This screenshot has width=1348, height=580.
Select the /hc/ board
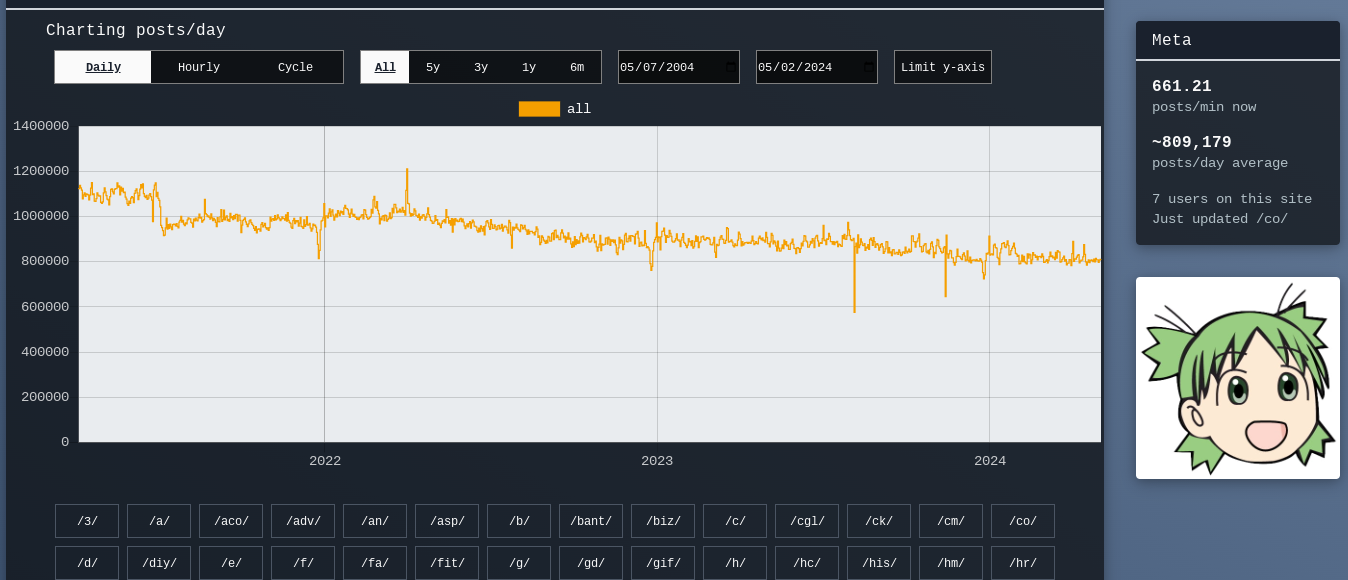pyautogui.click(x=807, y=563)
